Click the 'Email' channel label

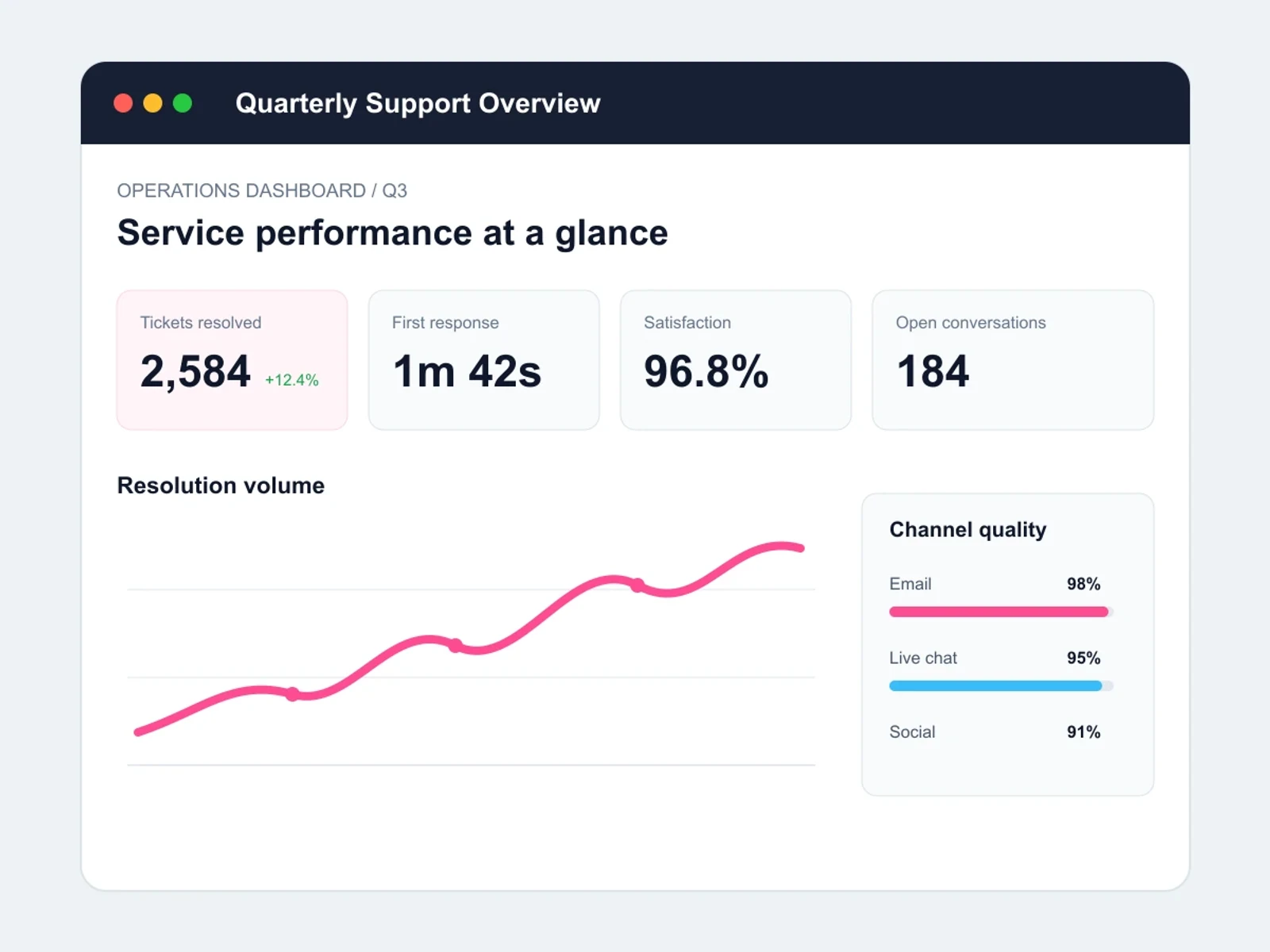[910, 584]
